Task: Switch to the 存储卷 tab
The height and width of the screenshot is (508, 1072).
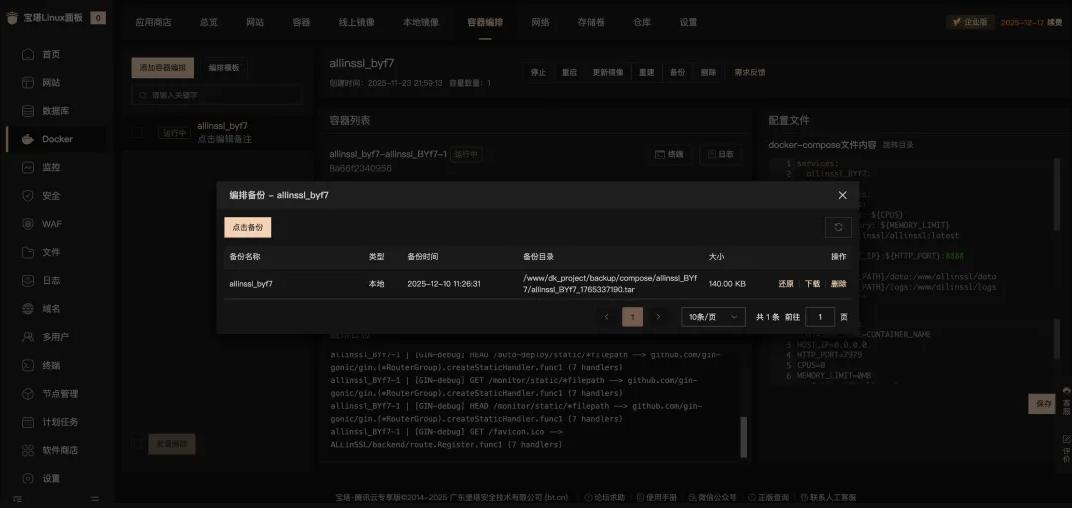Action: (x=591, y=22)
